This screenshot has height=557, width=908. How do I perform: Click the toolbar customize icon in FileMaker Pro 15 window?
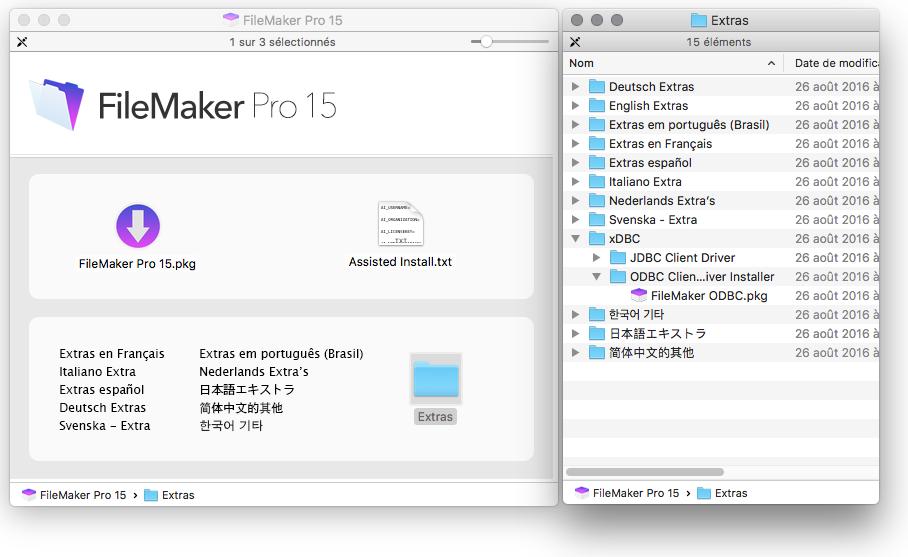(22, 42)
